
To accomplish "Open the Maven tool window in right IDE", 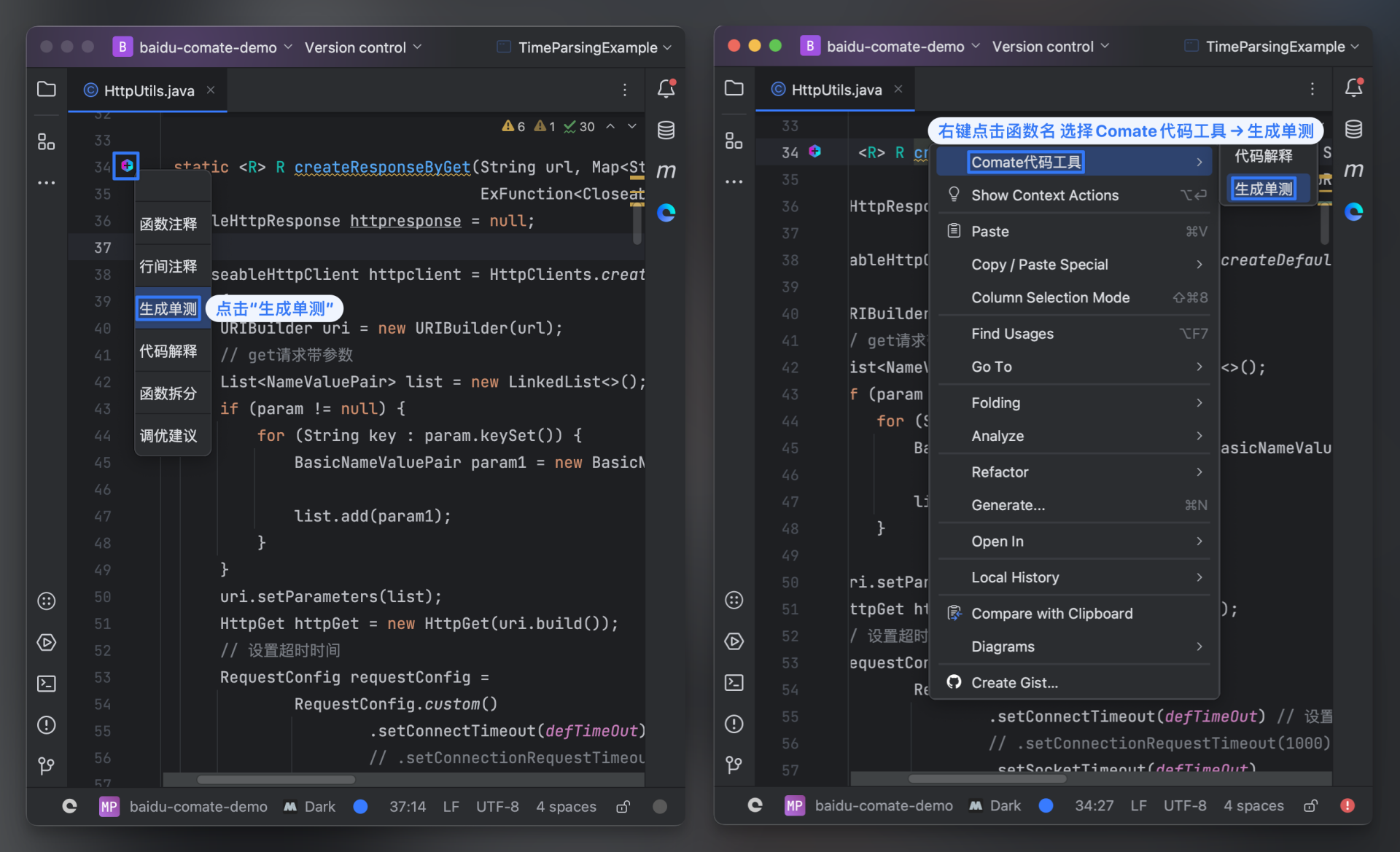I will coord(1353,170).
